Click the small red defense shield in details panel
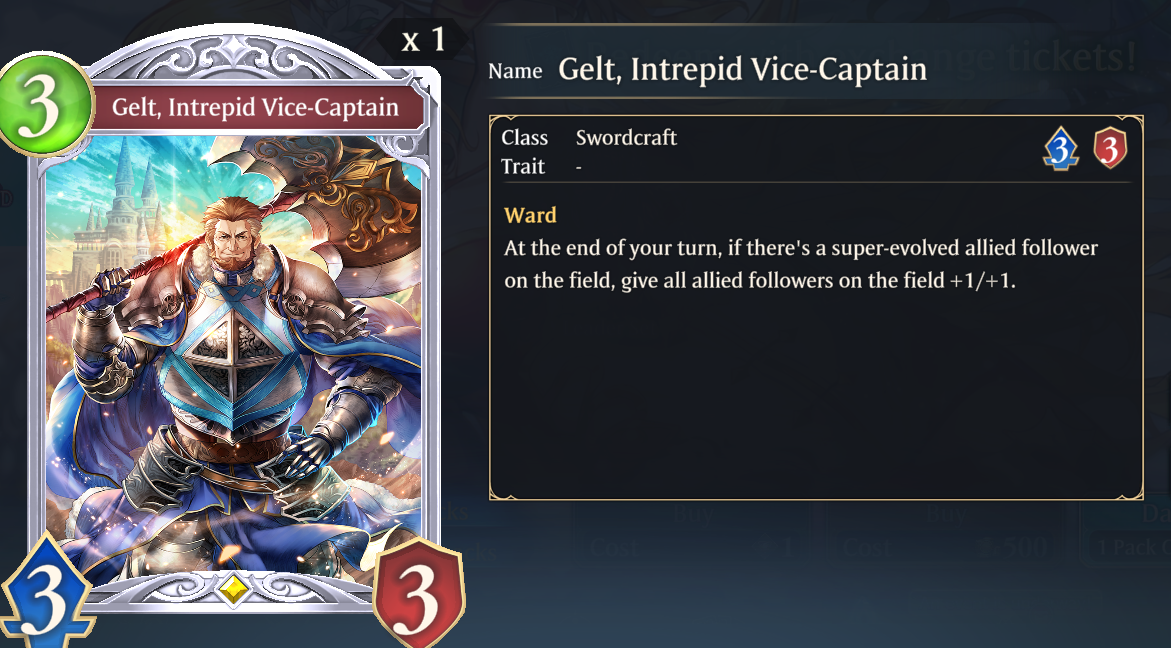 (x=1110, y=148)
